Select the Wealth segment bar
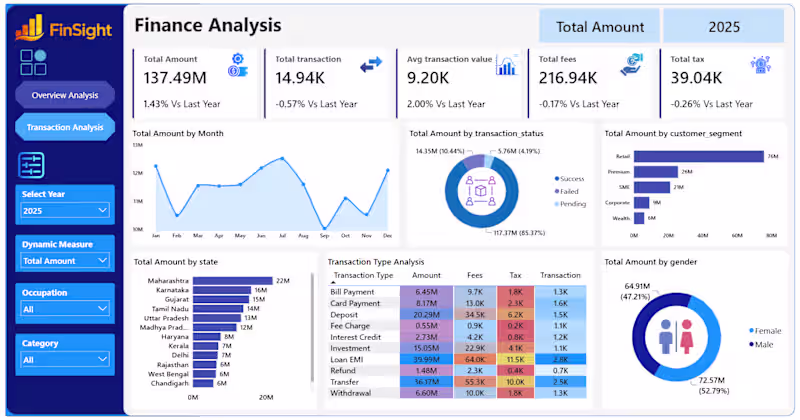This screenshot has height=420, width=800. tap(639, 218)
